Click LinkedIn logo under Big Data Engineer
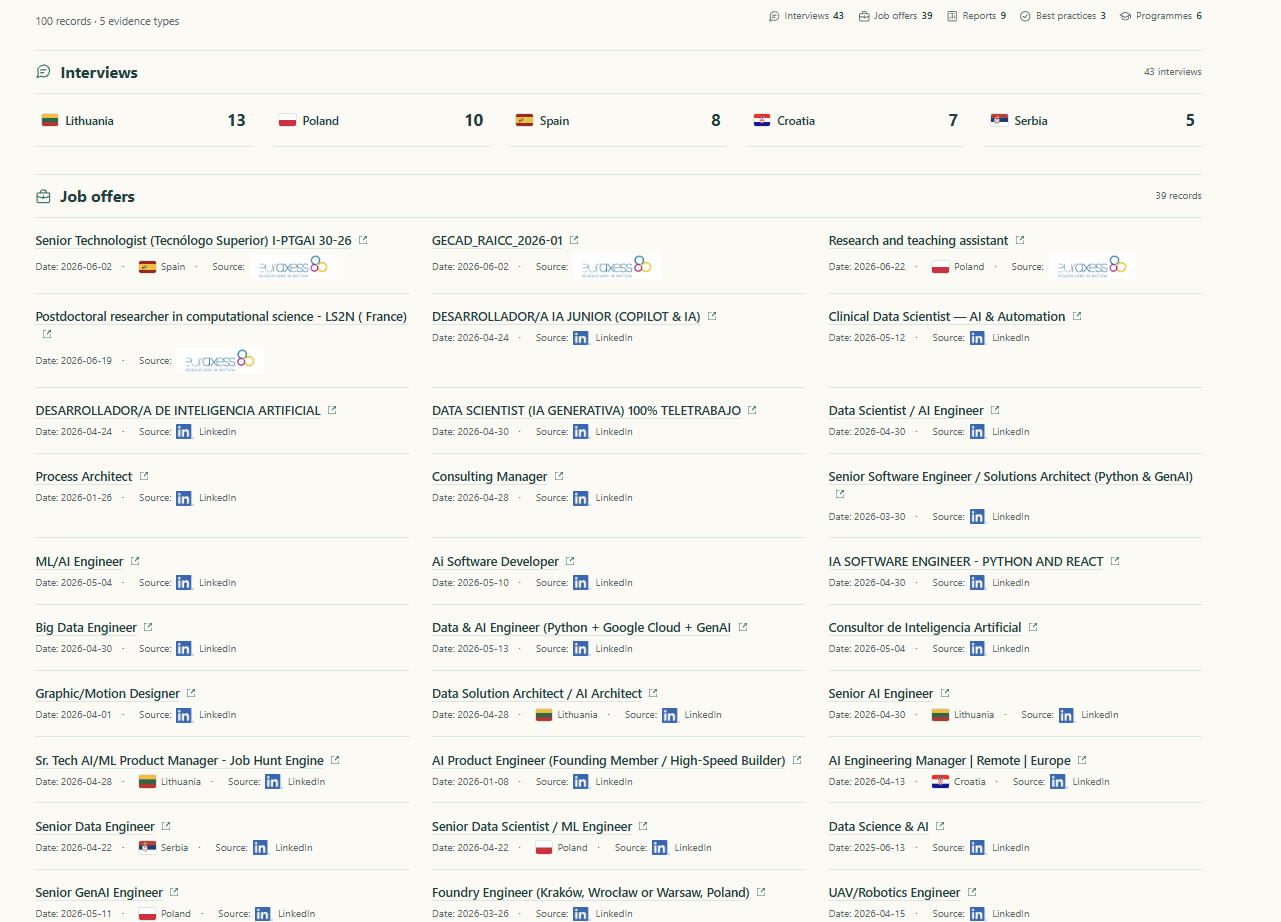1281x922 pixels. [x=184, y=649]
